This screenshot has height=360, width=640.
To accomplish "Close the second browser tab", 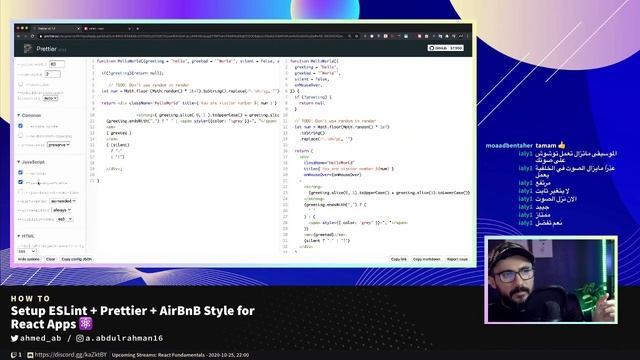I will (129, 29).
